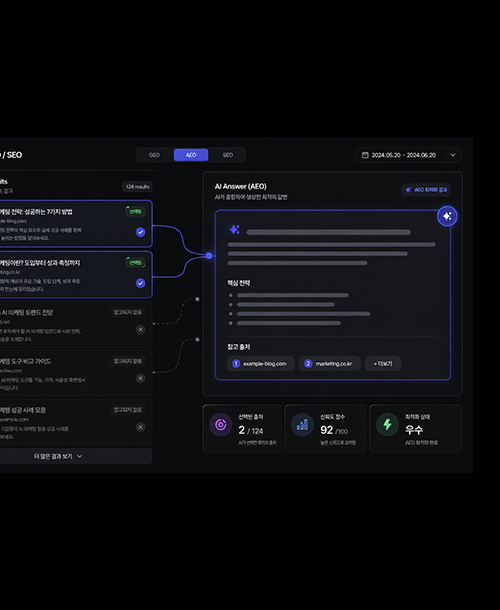Image resolution: width=500 pixels, height=610 pixels.
Task: Click the number 2 badge on marketing.co.kr chip
Action: click(x=308, y=364)
